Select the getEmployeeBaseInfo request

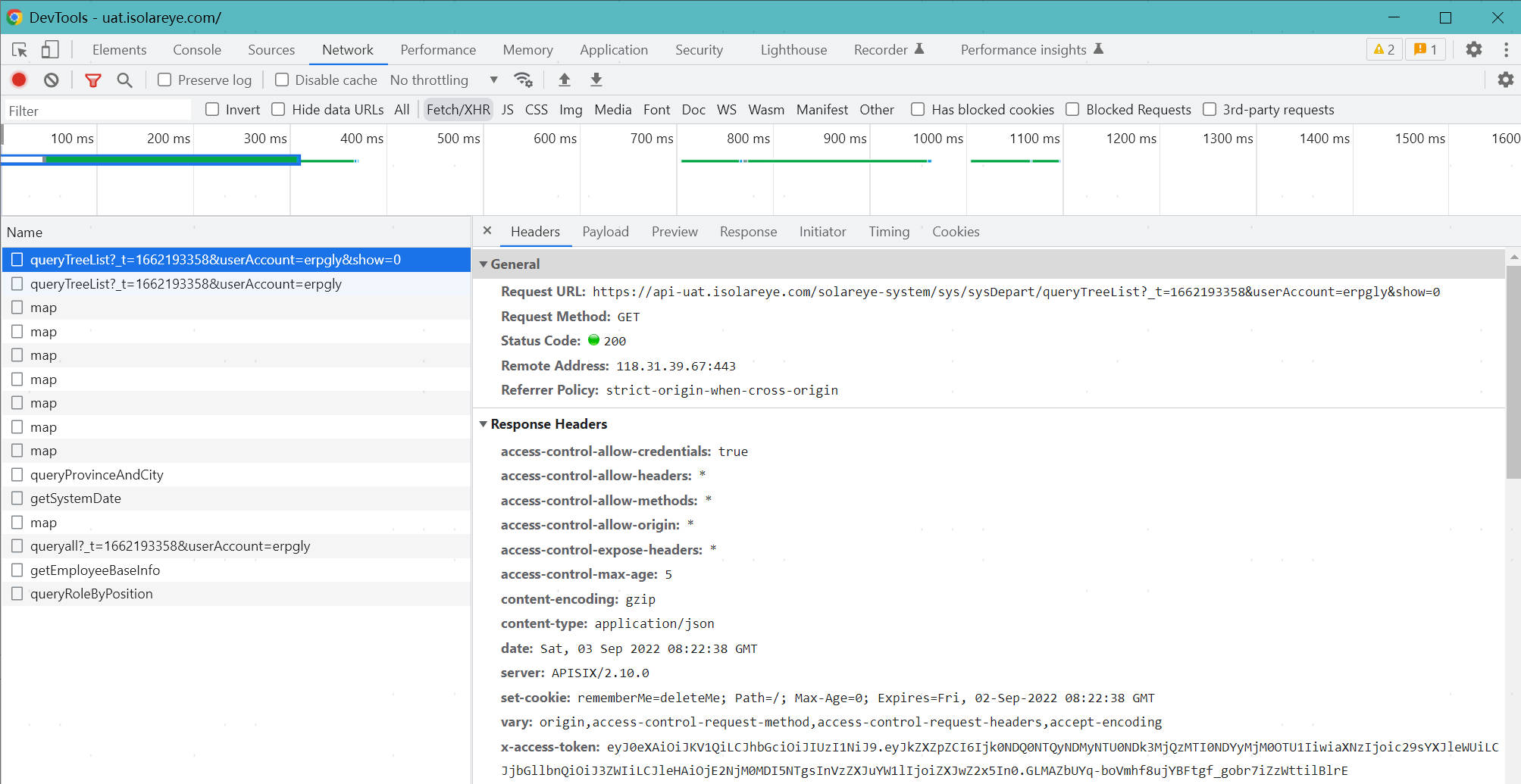pyautogui.click(x=95, y=570)
